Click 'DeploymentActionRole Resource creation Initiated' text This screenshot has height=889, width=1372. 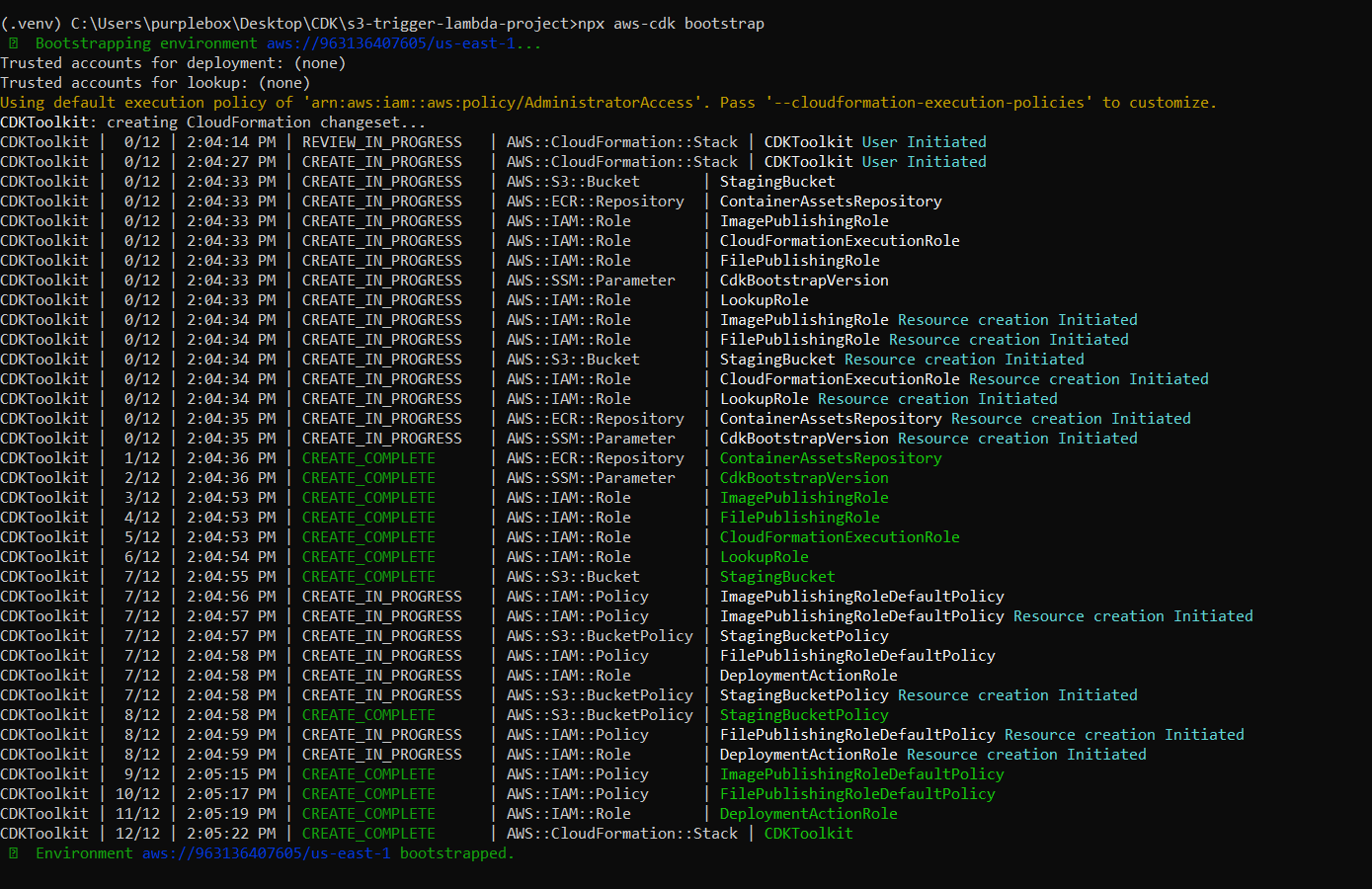pyautogui.click(x=933, y=755)
